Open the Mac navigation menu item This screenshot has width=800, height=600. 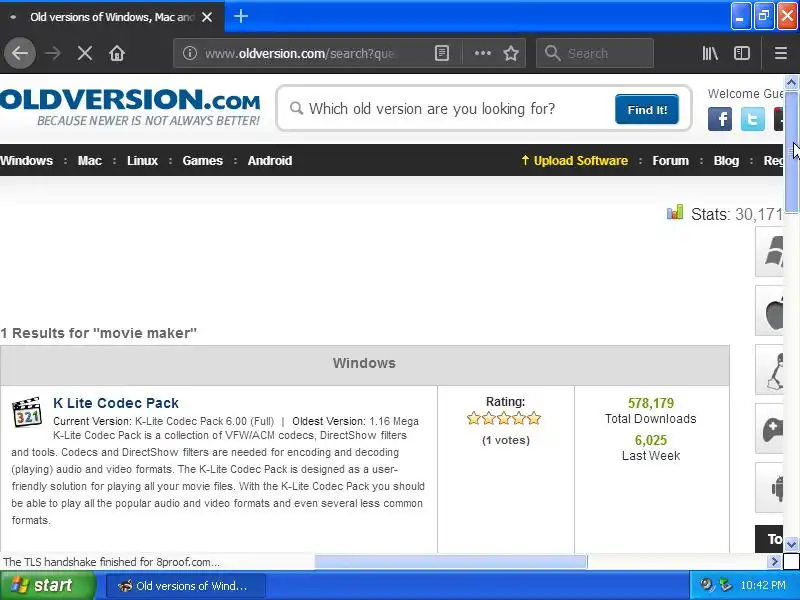tap(90, 161)
